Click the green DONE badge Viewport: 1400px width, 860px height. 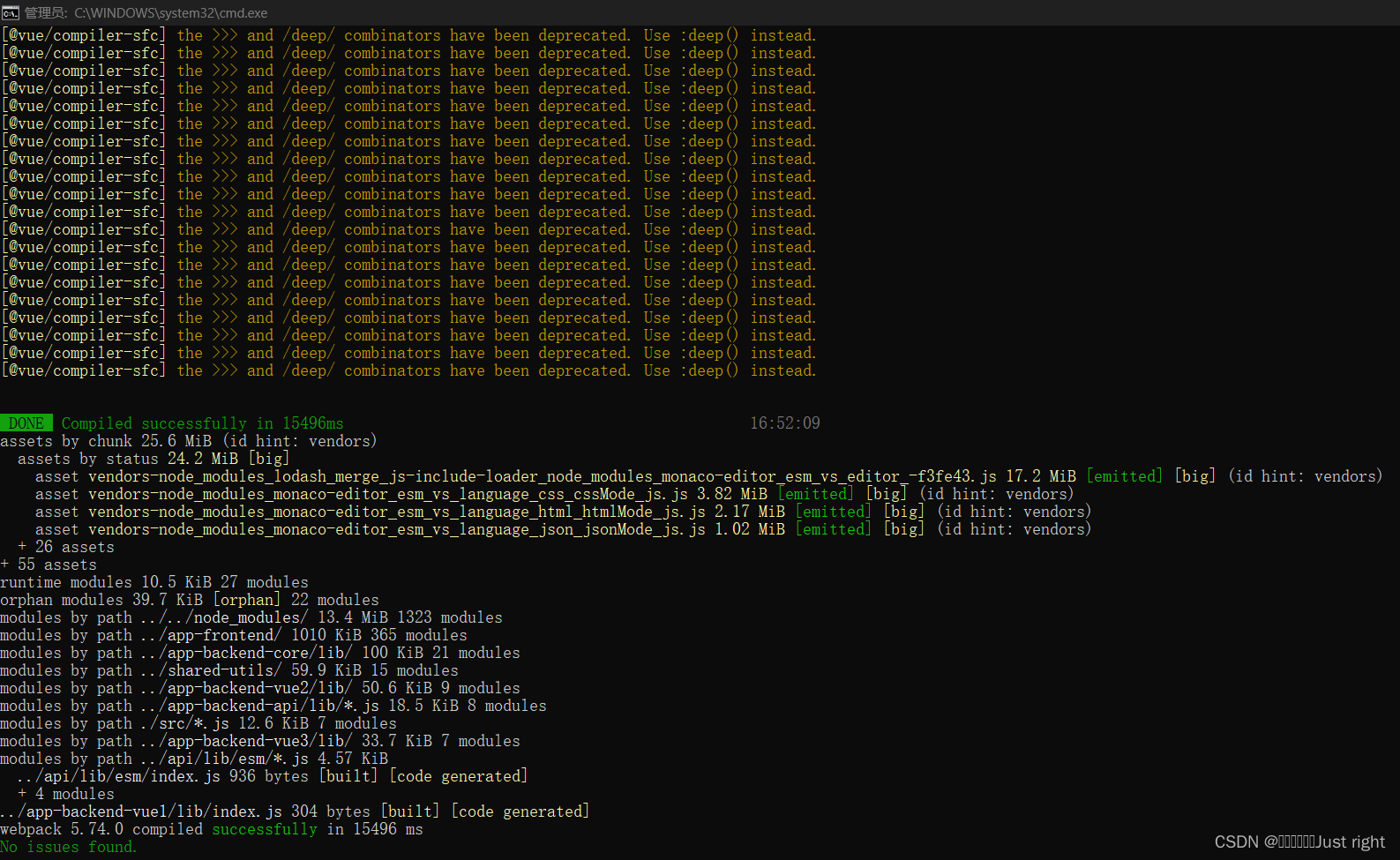(x=26, y=423)
